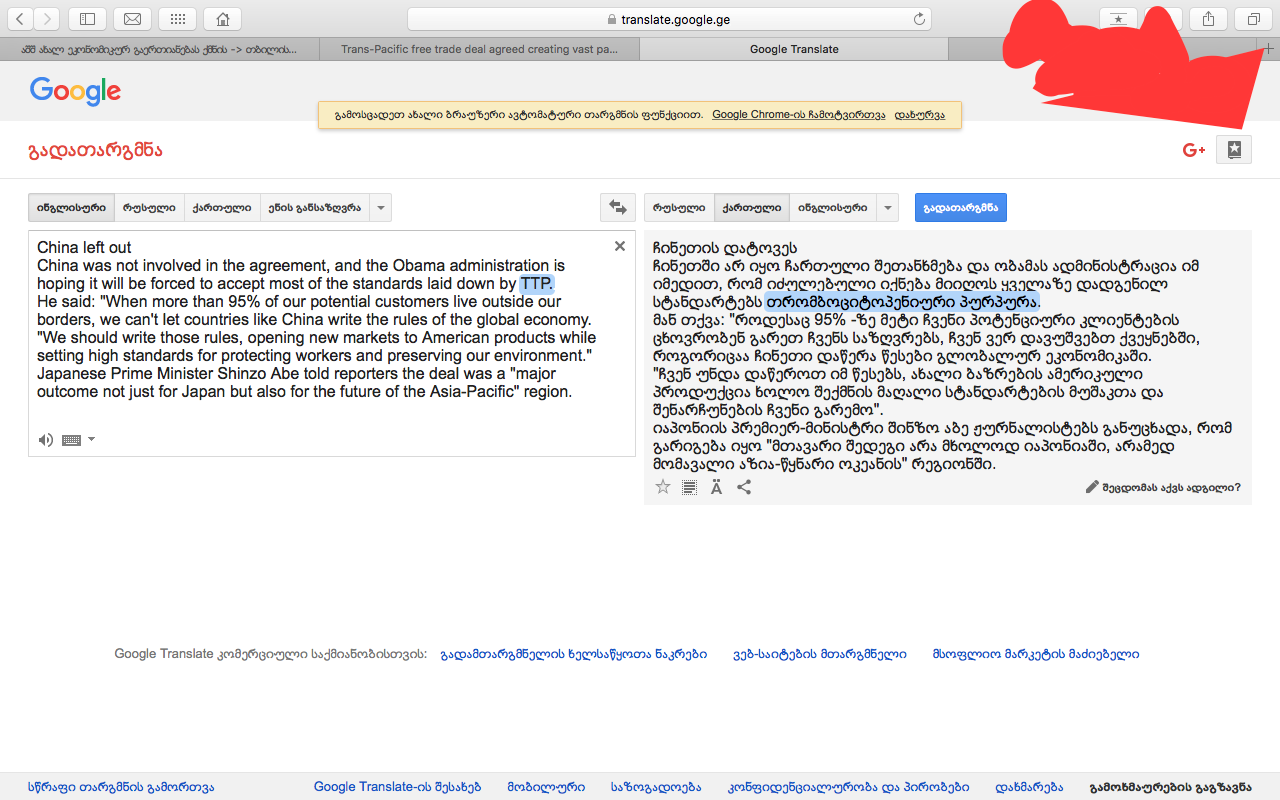Dismiss the banner with დახურვა link
This screenshot has width=1280, height=800.
(x=919, y=115)
